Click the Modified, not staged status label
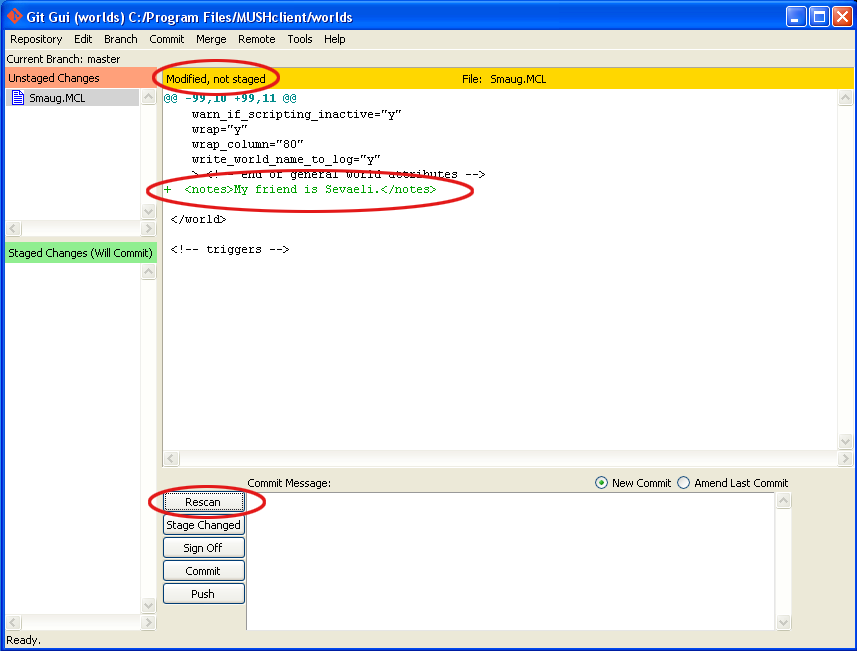Screen dimensions: 857x651 click(216, 79)
